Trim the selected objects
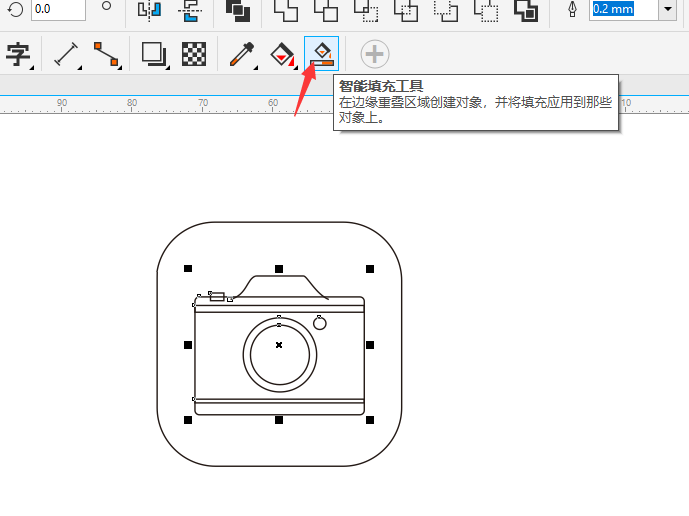Viewport: 689px width, 516px height. coord(326,10)
